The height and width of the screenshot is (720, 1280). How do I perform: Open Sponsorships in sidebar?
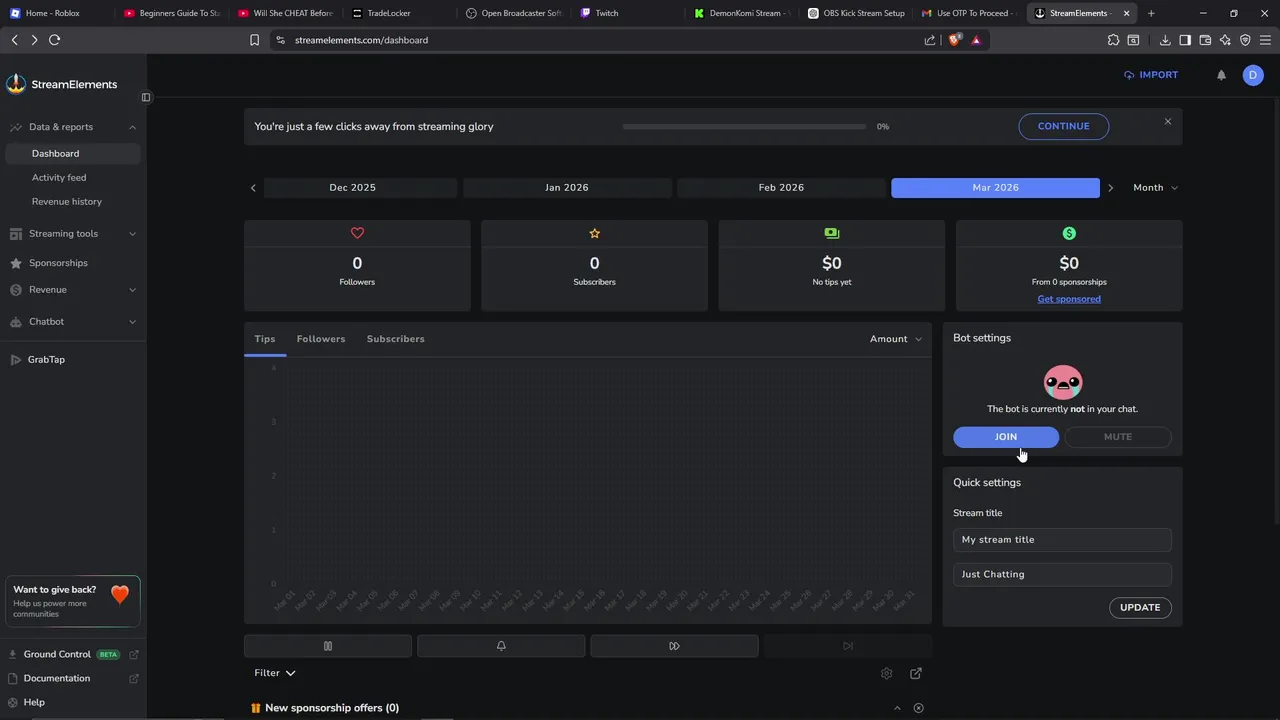(x=58, y=263)
